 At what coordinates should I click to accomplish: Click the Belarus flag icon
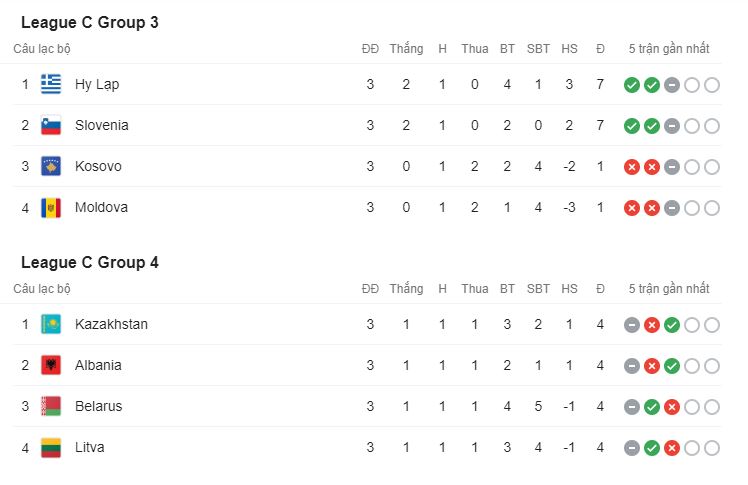(51, 406)
